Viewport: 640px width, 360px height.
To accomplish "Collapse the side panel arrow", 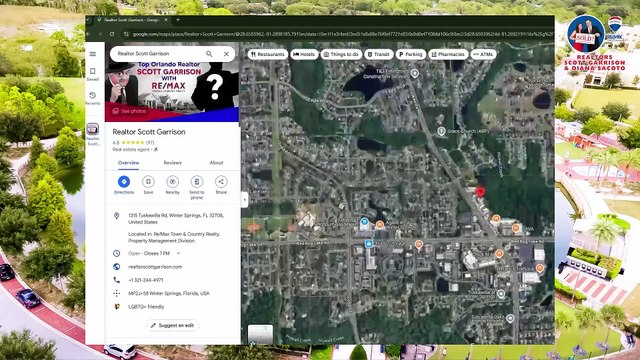I will 244,200.
